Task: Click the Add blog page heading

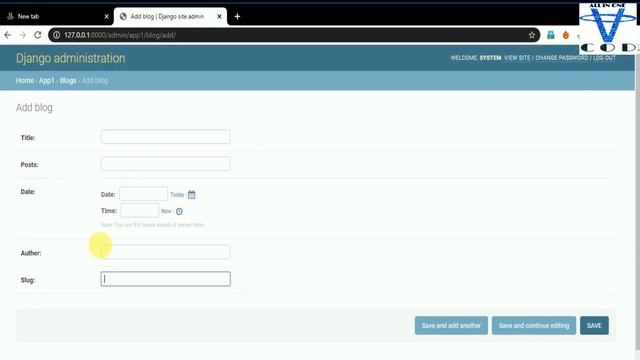Action: click(34, 107)
